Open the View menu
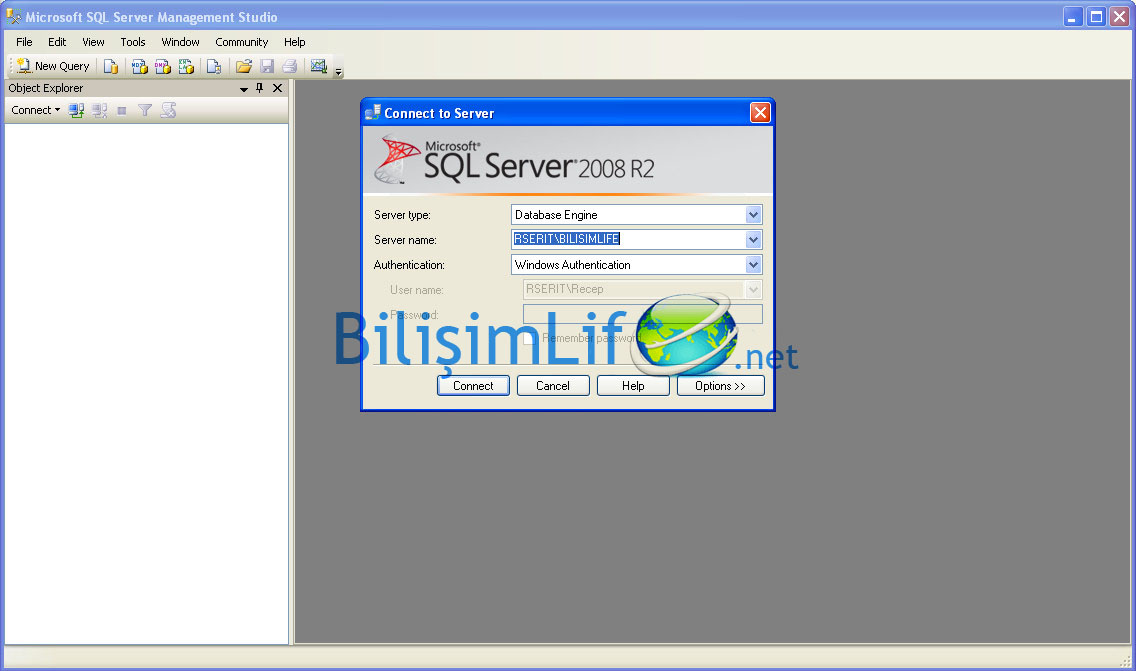Screen dimensions: 1136x671 point(93,42)
